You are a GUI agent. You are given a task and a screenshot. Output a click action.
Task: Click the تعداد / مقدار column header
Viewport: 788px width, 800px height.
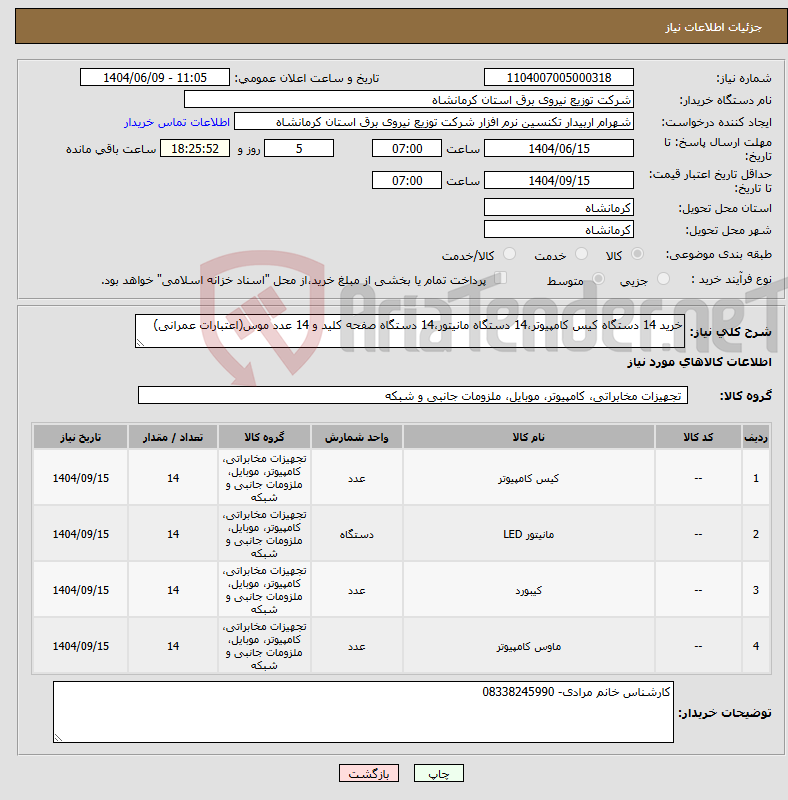173,437
